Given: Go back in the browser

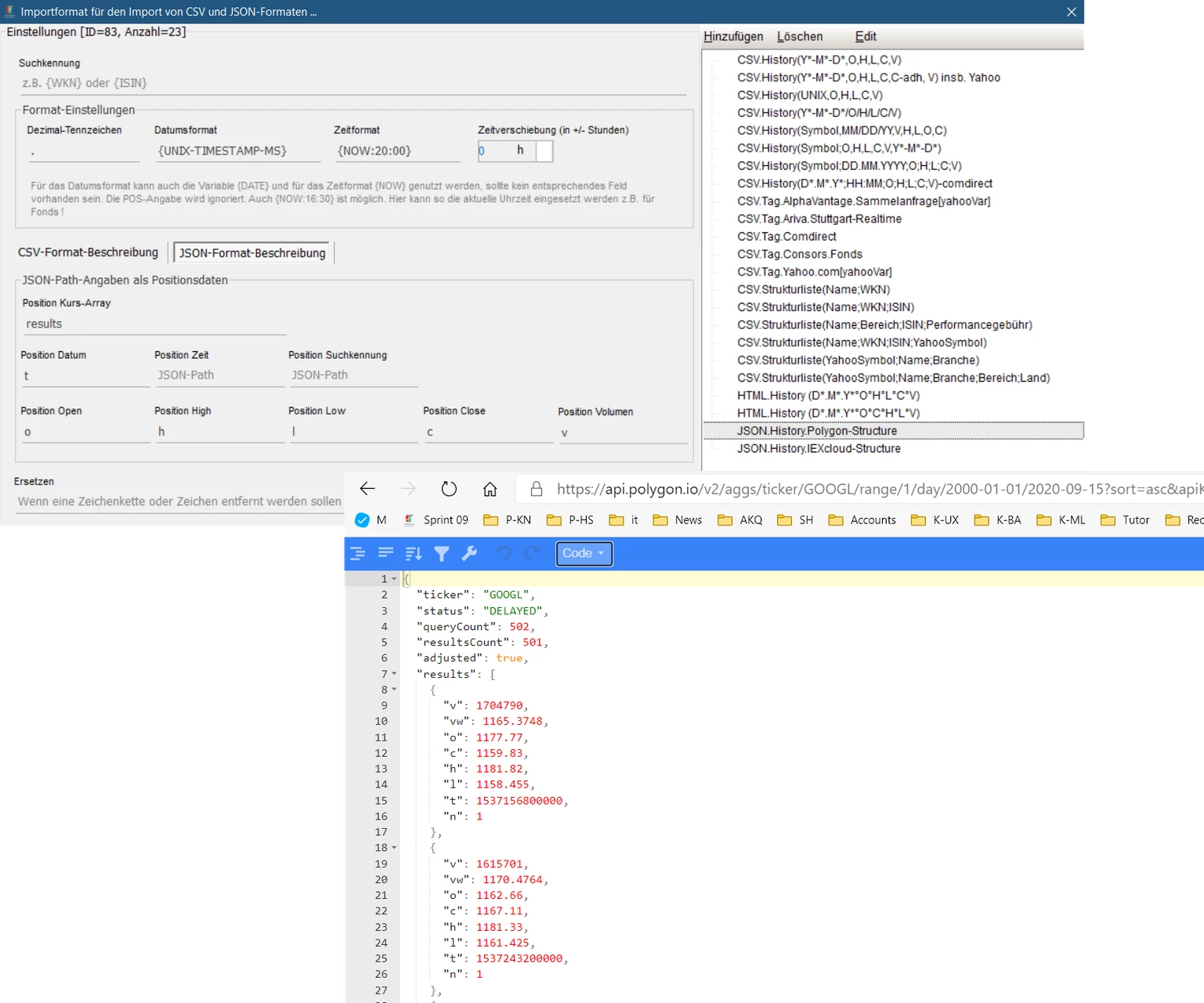Looking at the screenshot, I should tap(367, 489).
